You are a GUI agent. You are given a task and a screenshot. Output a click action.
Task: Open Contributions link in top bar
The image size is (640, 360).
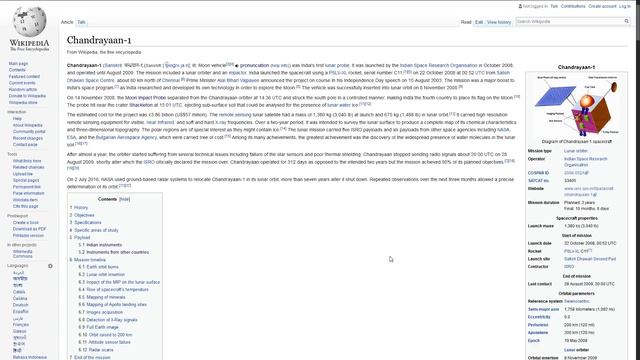(573, 7)
